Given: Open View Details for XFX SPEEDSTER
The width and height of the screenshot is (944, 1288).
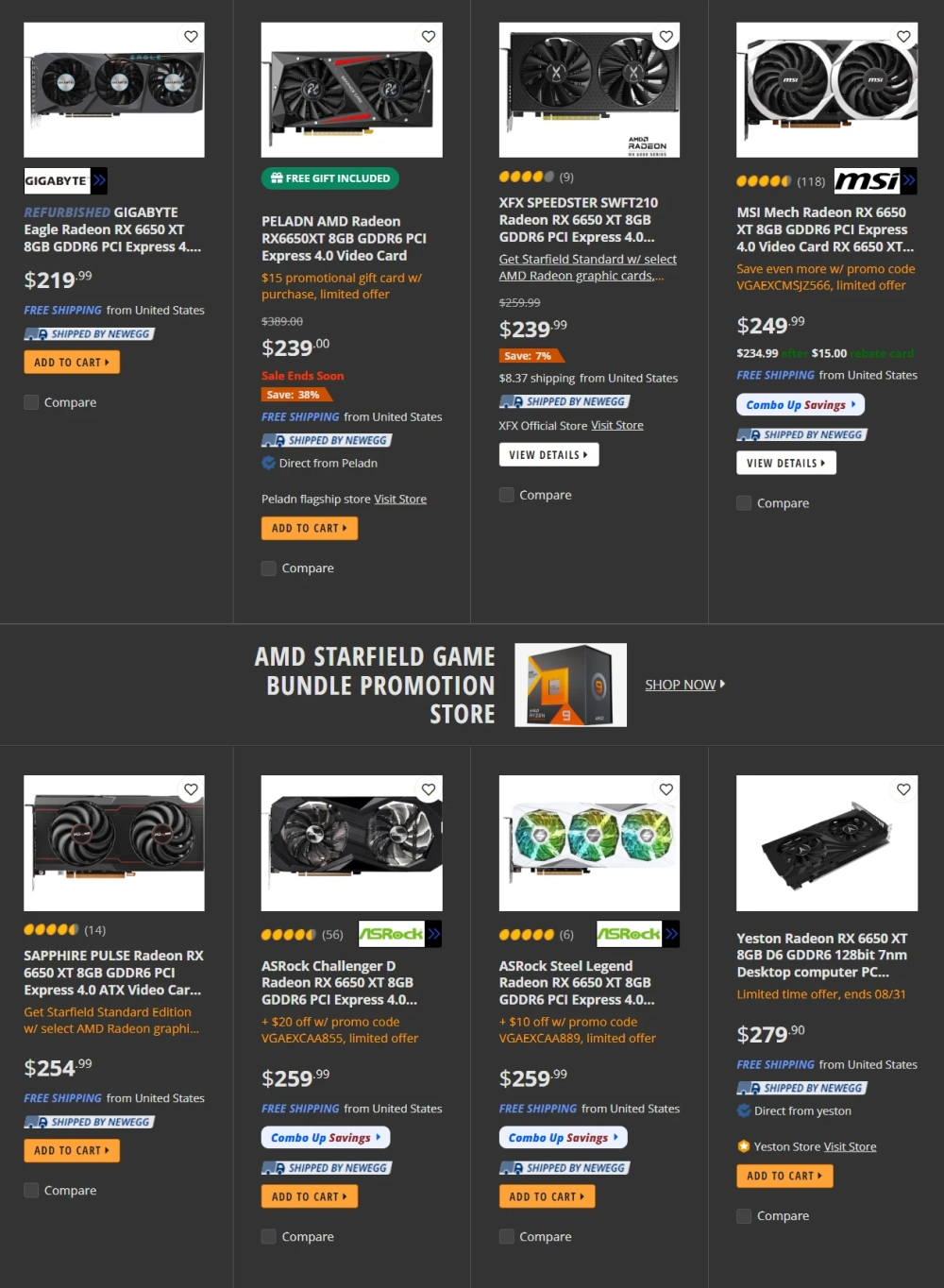Looking at the screenshot, I should [x=548, y=455].
